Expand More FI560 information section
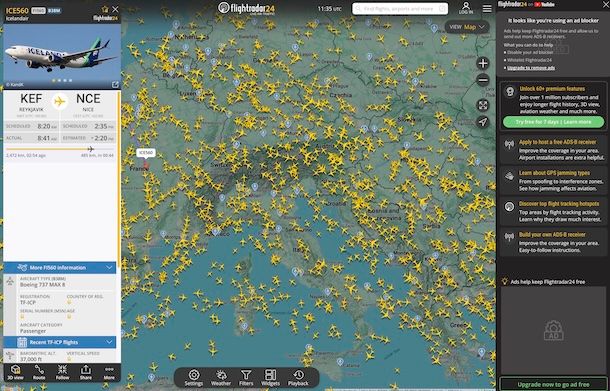610x391 pixels. click(60, 268)
